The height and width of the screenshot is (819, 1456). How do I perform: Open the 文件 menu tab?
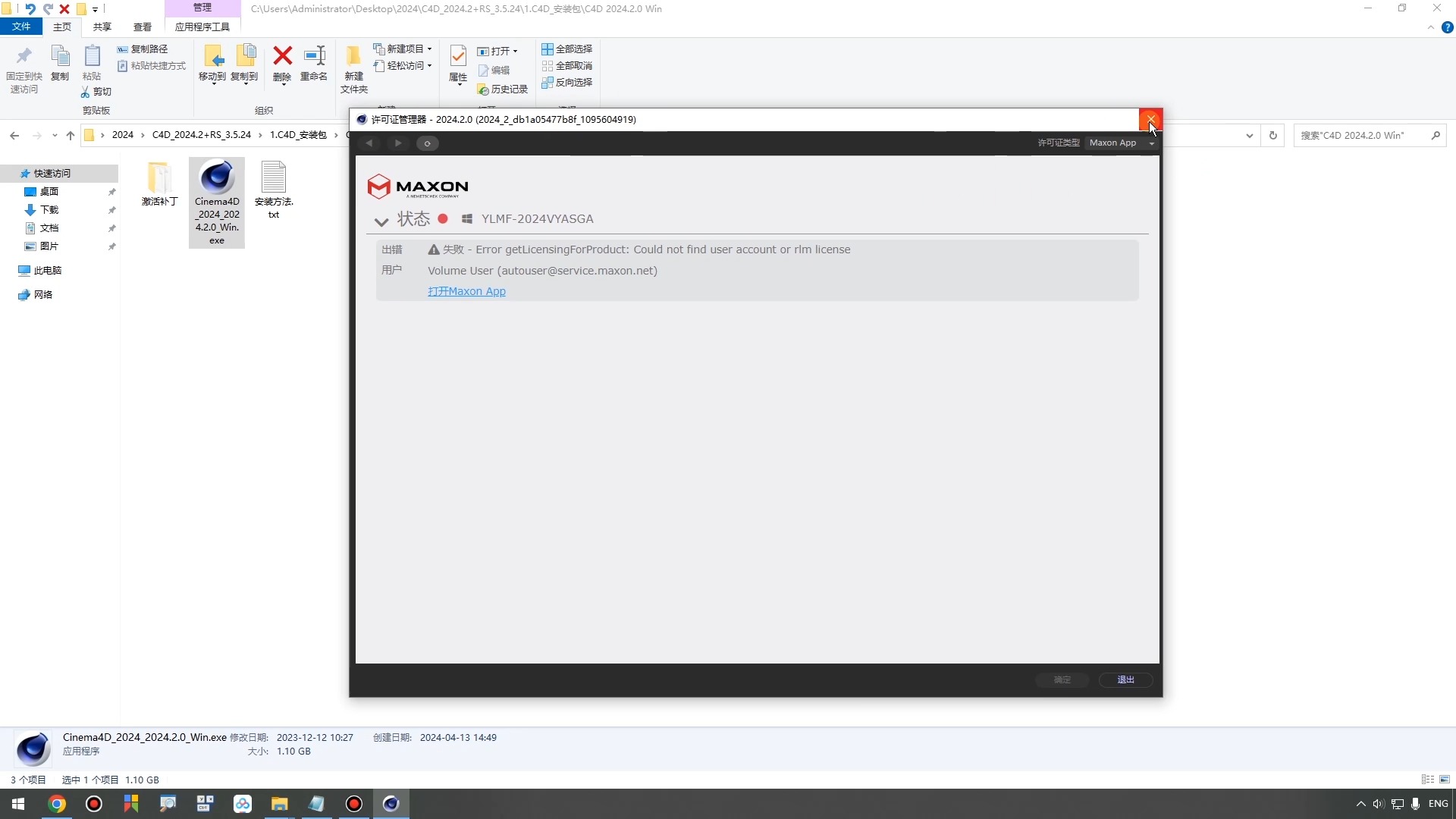21,27
